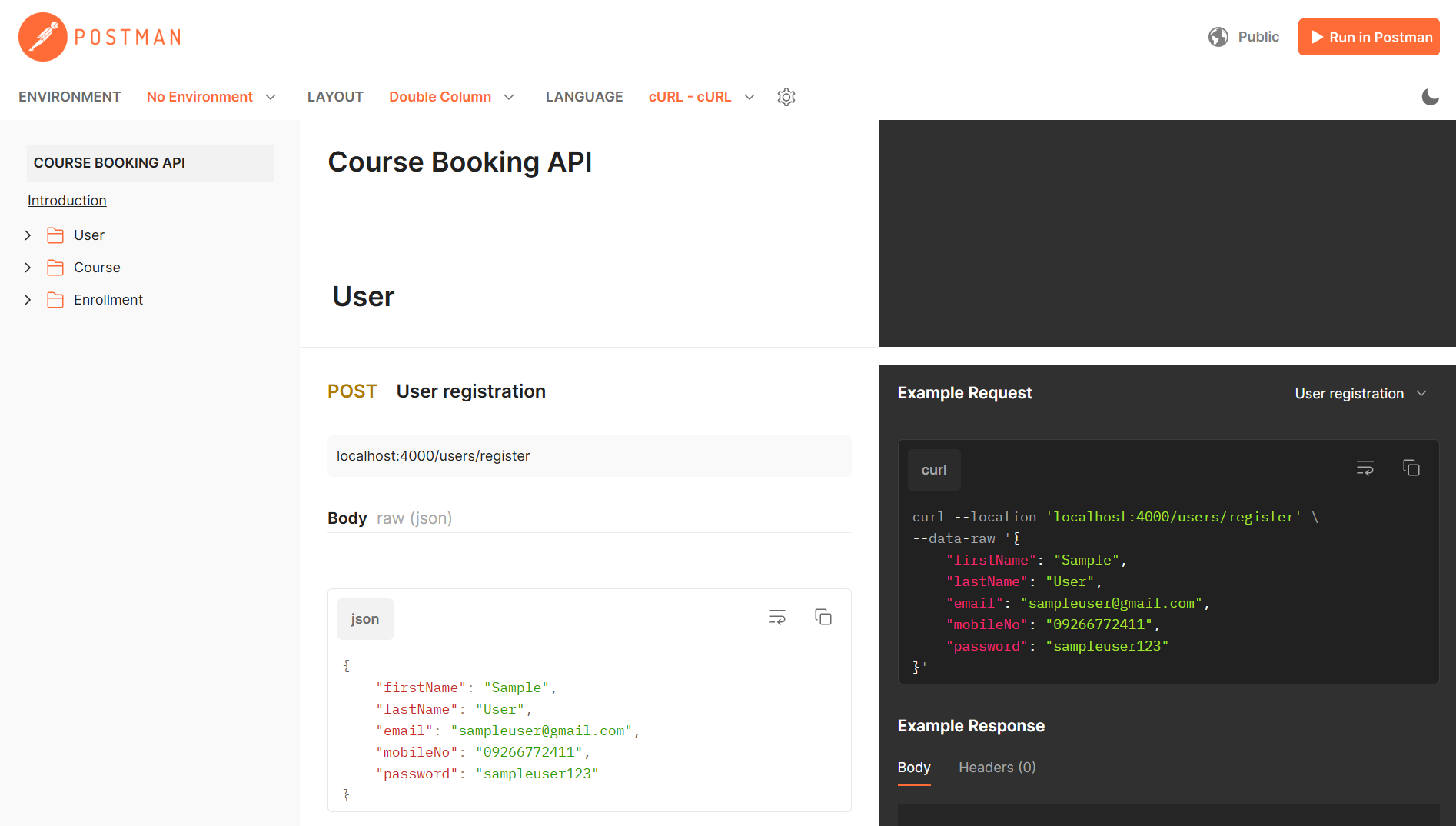
Task: Copy the cURL example request code
Action: 1412,468
